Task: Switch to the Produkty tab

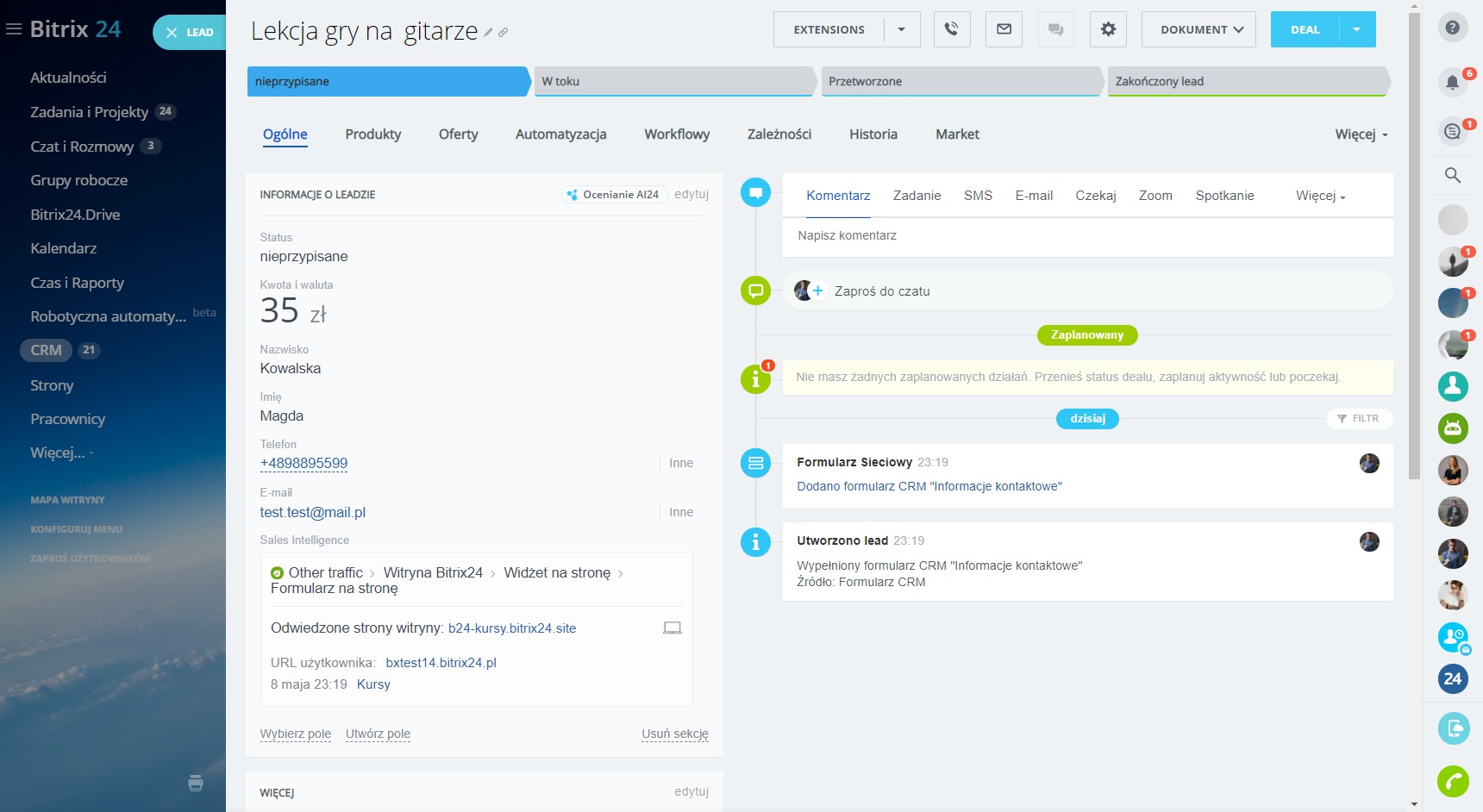Action: 372,134
